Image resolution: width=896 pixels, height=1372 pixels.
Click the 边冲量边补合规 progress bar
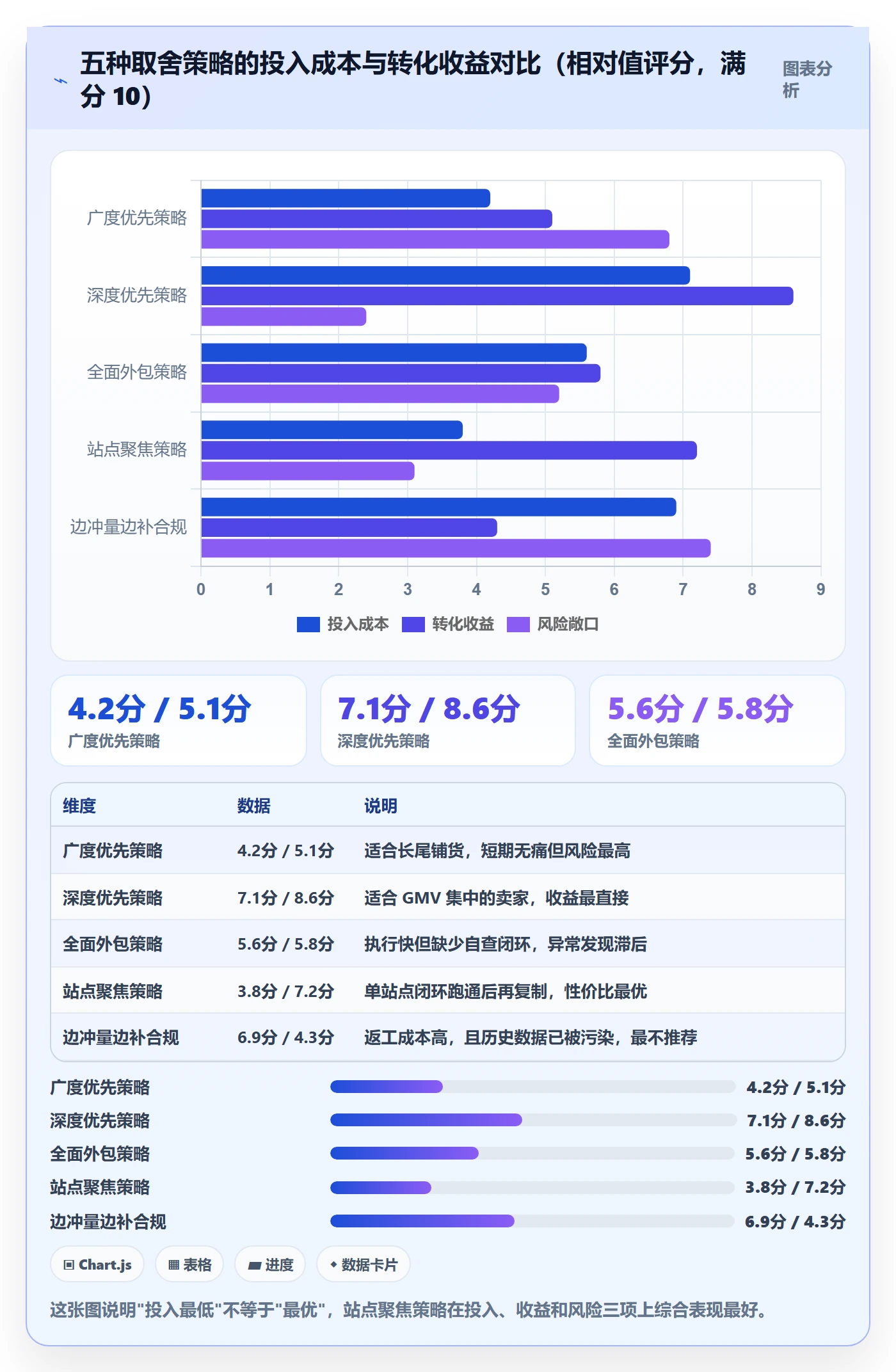coord(532,1221)
